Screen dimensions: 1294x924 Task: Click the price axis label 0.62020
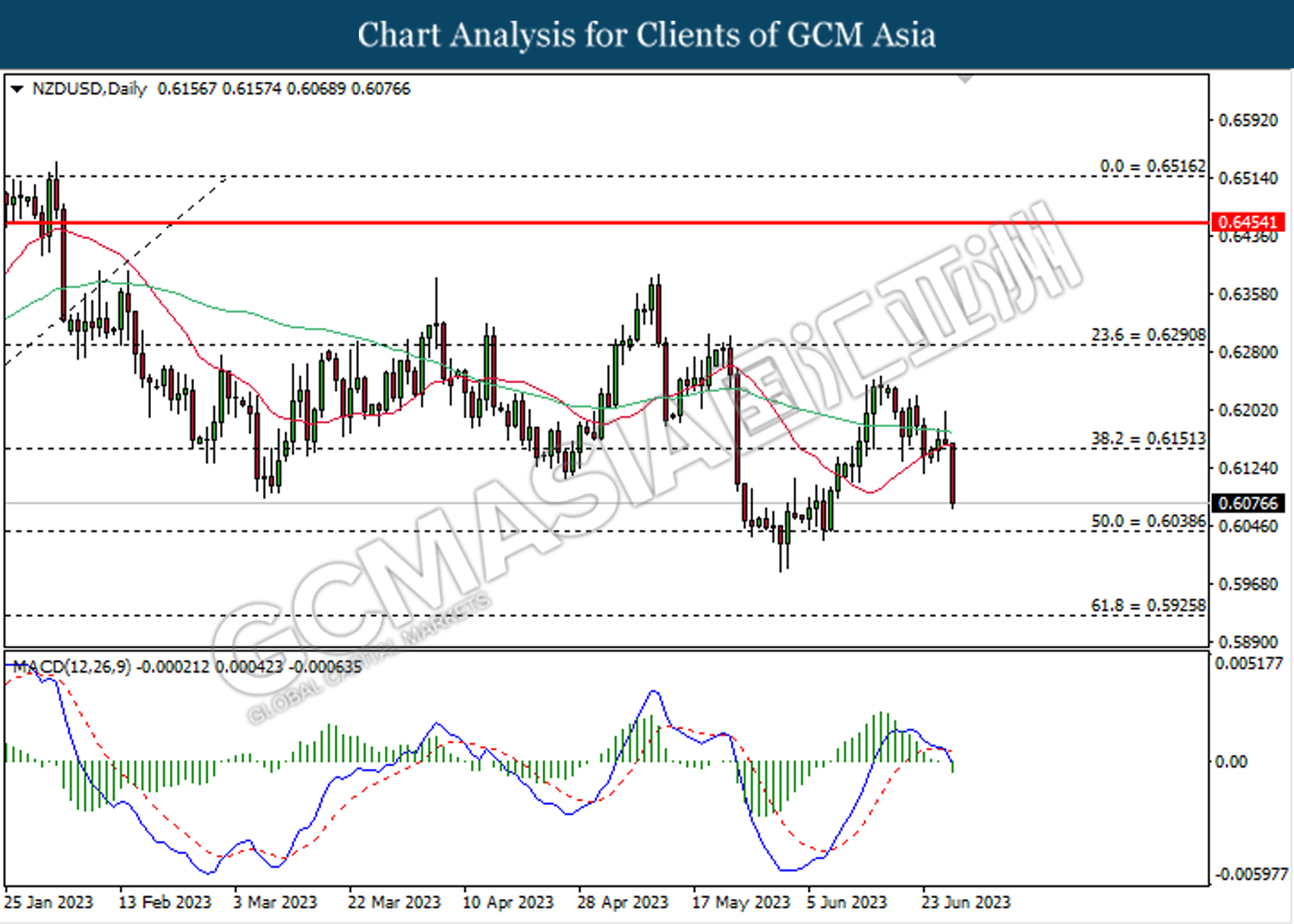pos(1248,410)
